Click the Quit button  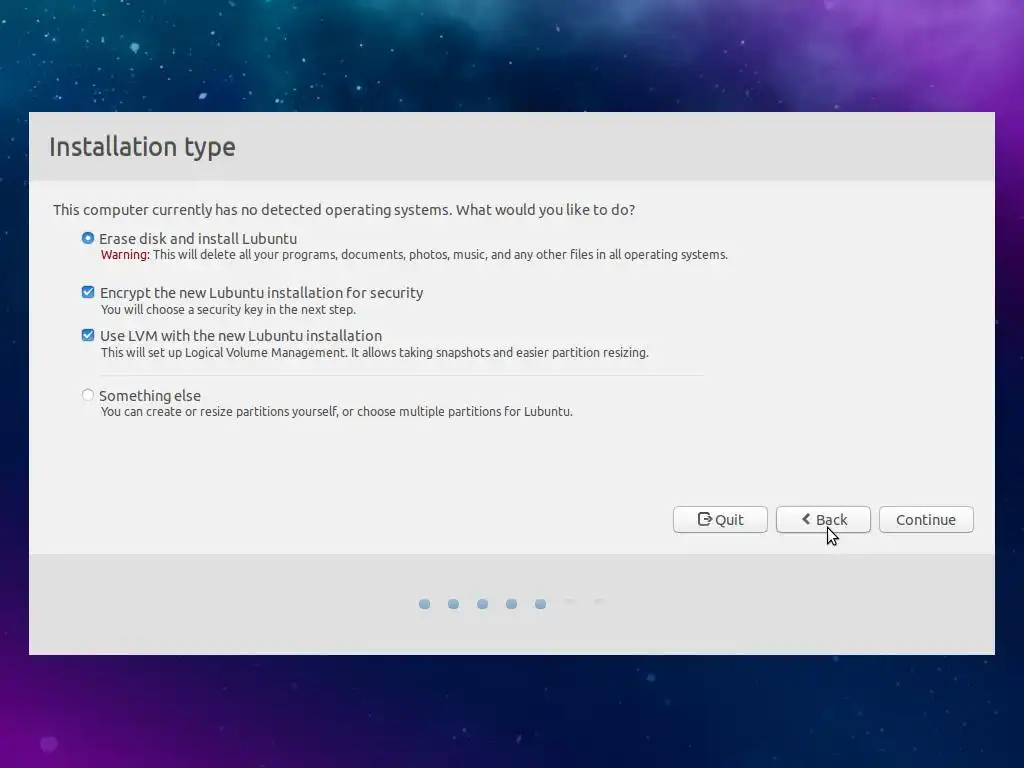click(x=720, y=520)
